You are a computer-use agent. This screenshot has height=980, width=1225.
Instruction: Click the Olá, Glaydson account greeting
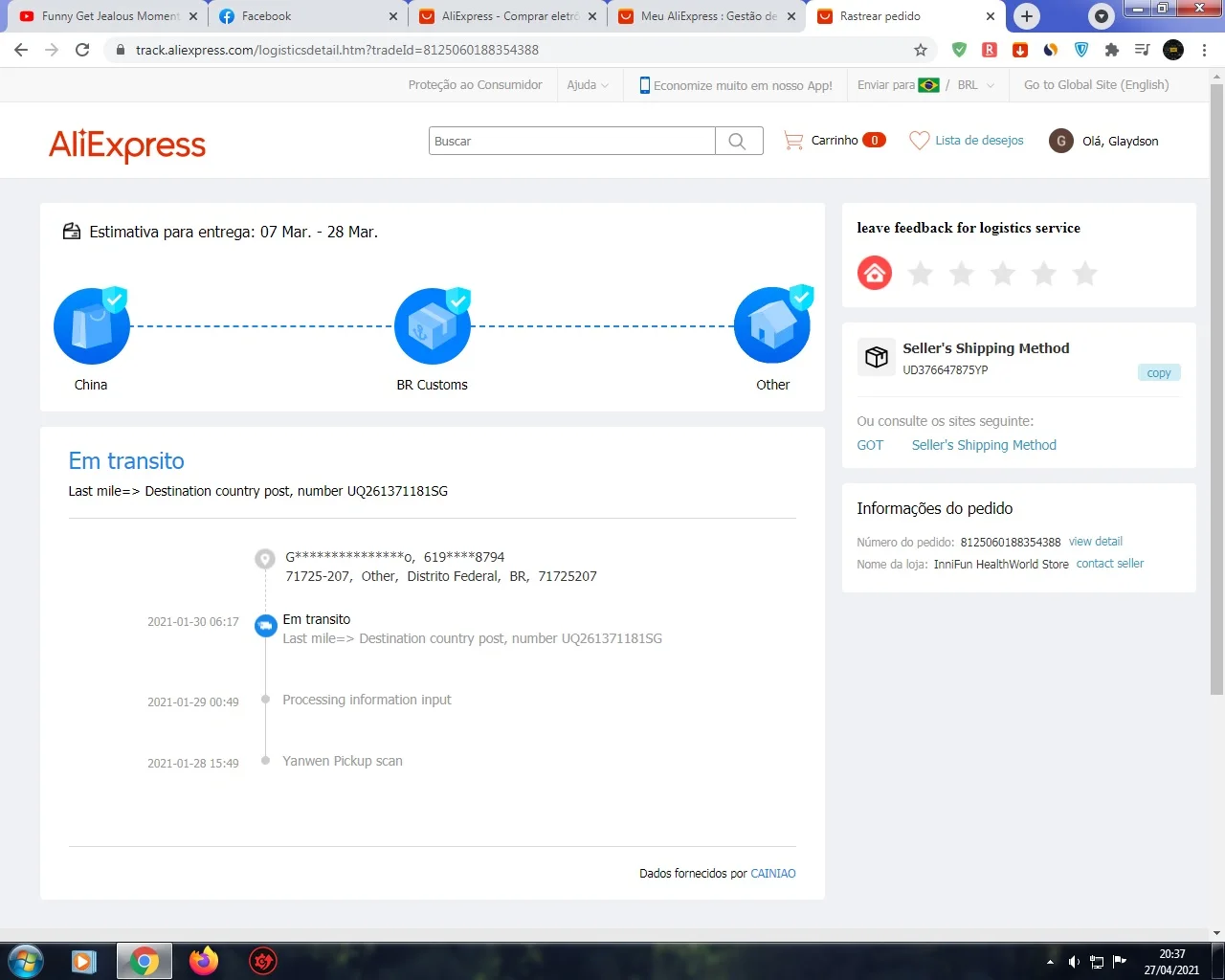1121,141
